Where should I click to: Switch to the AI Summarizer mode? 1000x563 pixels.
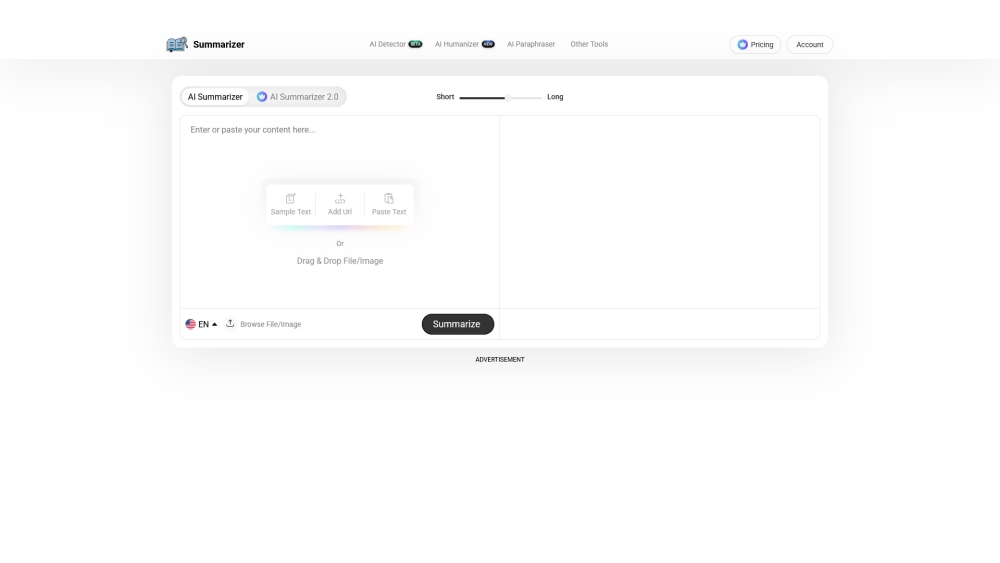[215, 97]
